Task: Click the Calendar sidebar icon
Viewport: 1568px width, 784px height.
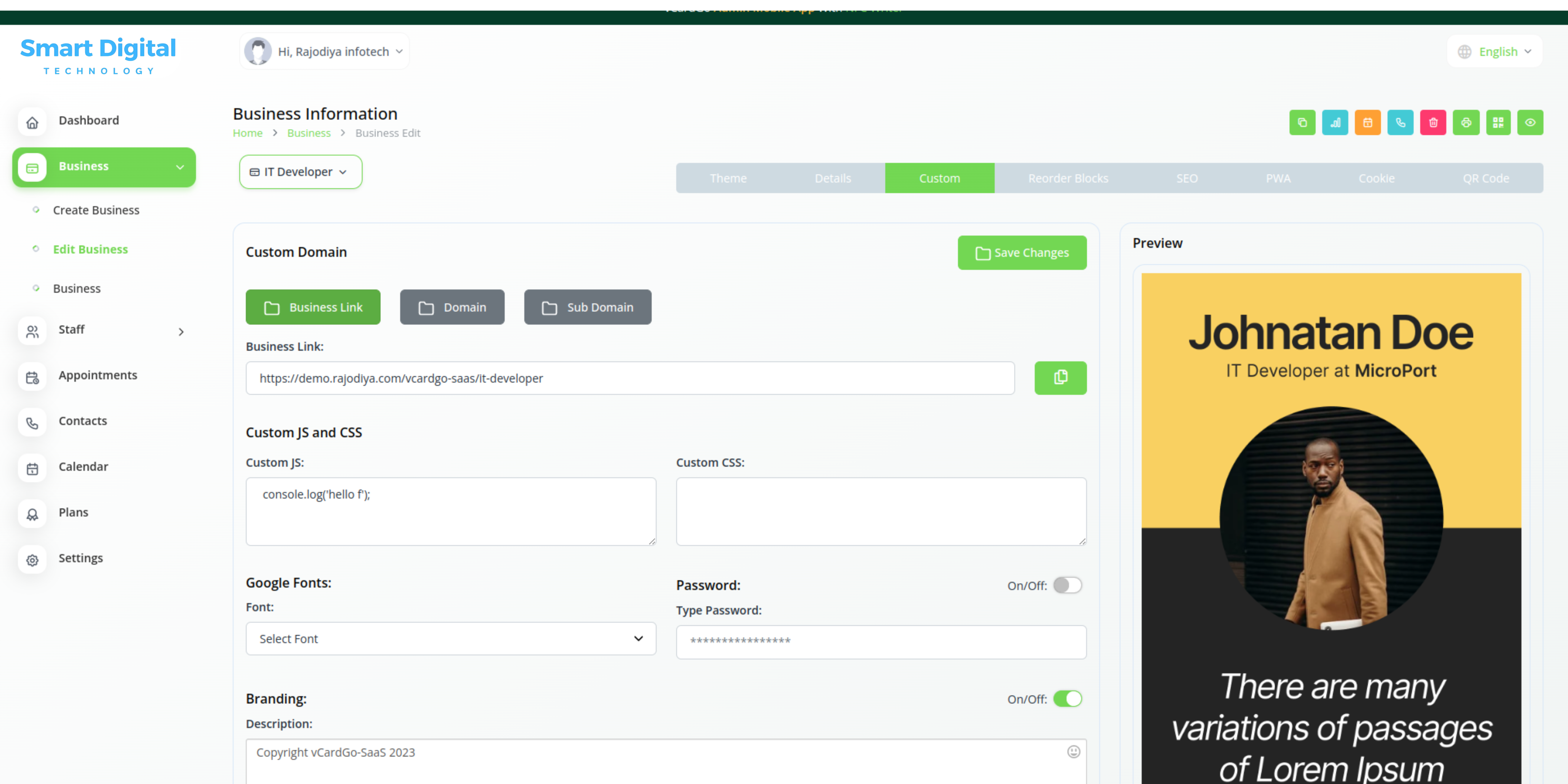Action: point(32,469)
